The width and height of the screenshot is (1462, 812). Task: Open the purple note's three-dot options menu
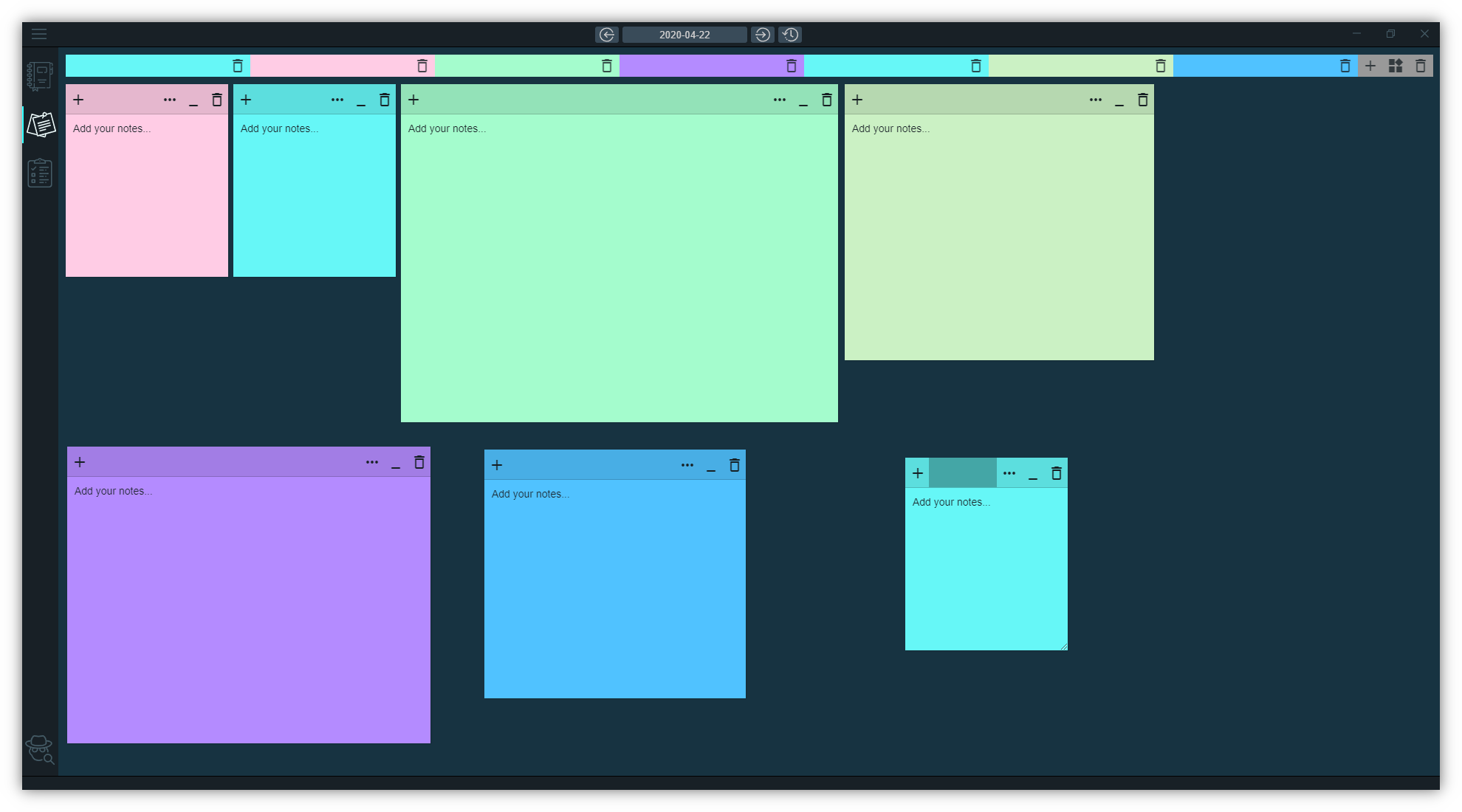(372, 462)
